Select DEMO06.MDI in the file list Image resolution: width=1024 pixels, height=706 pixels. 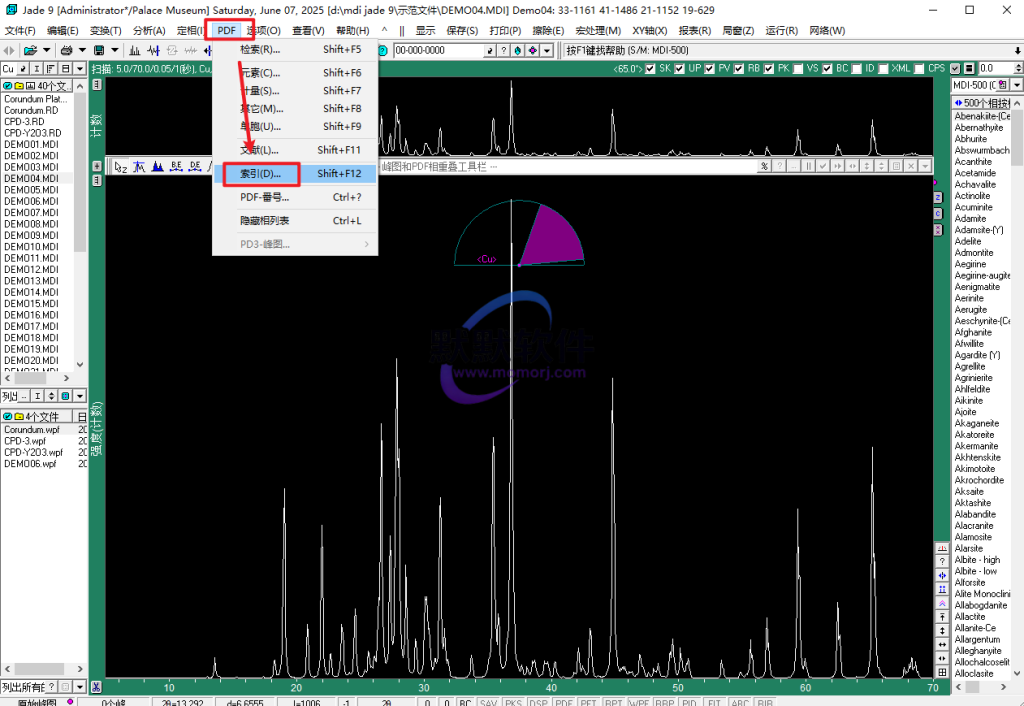(x=31, y=201)
